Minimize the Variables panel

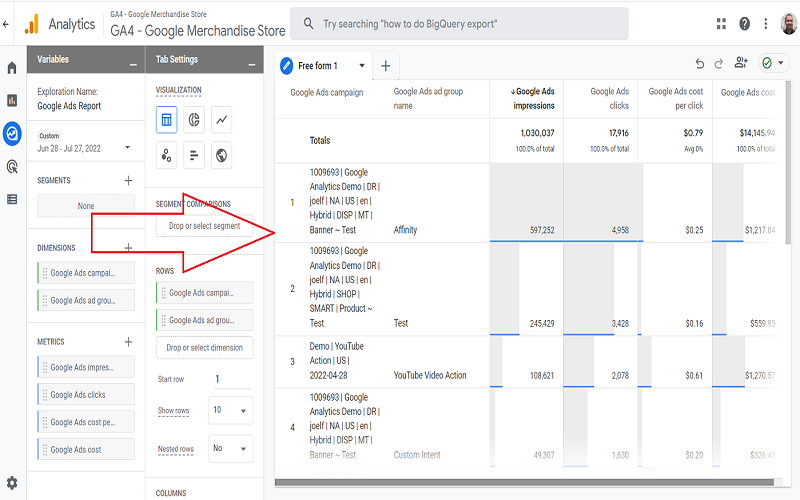click(133, 65)
